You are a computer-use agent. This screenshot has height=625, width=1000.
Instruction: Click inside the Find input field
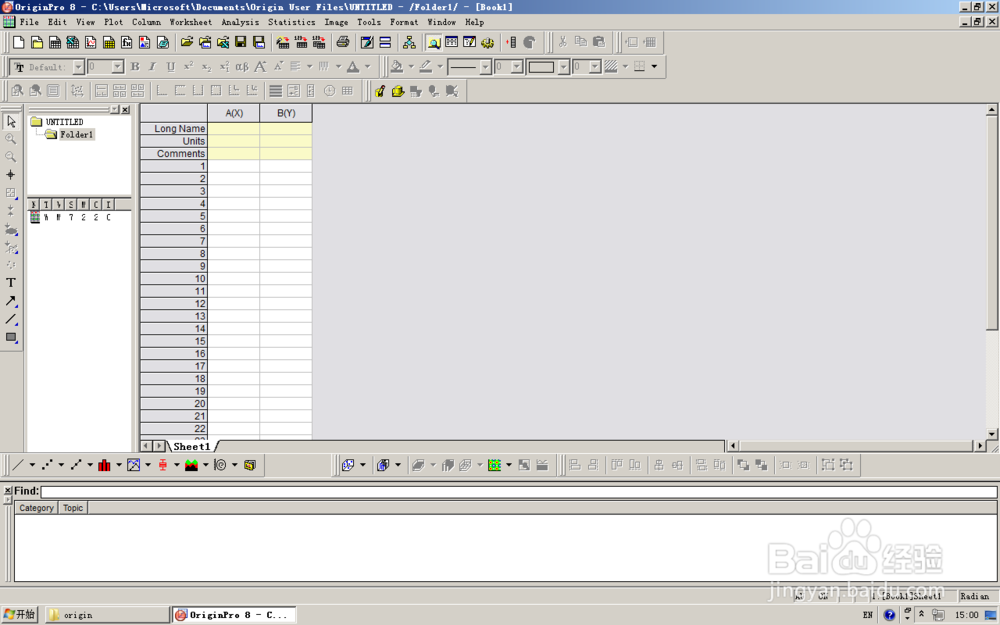click(x=518, y=491)
